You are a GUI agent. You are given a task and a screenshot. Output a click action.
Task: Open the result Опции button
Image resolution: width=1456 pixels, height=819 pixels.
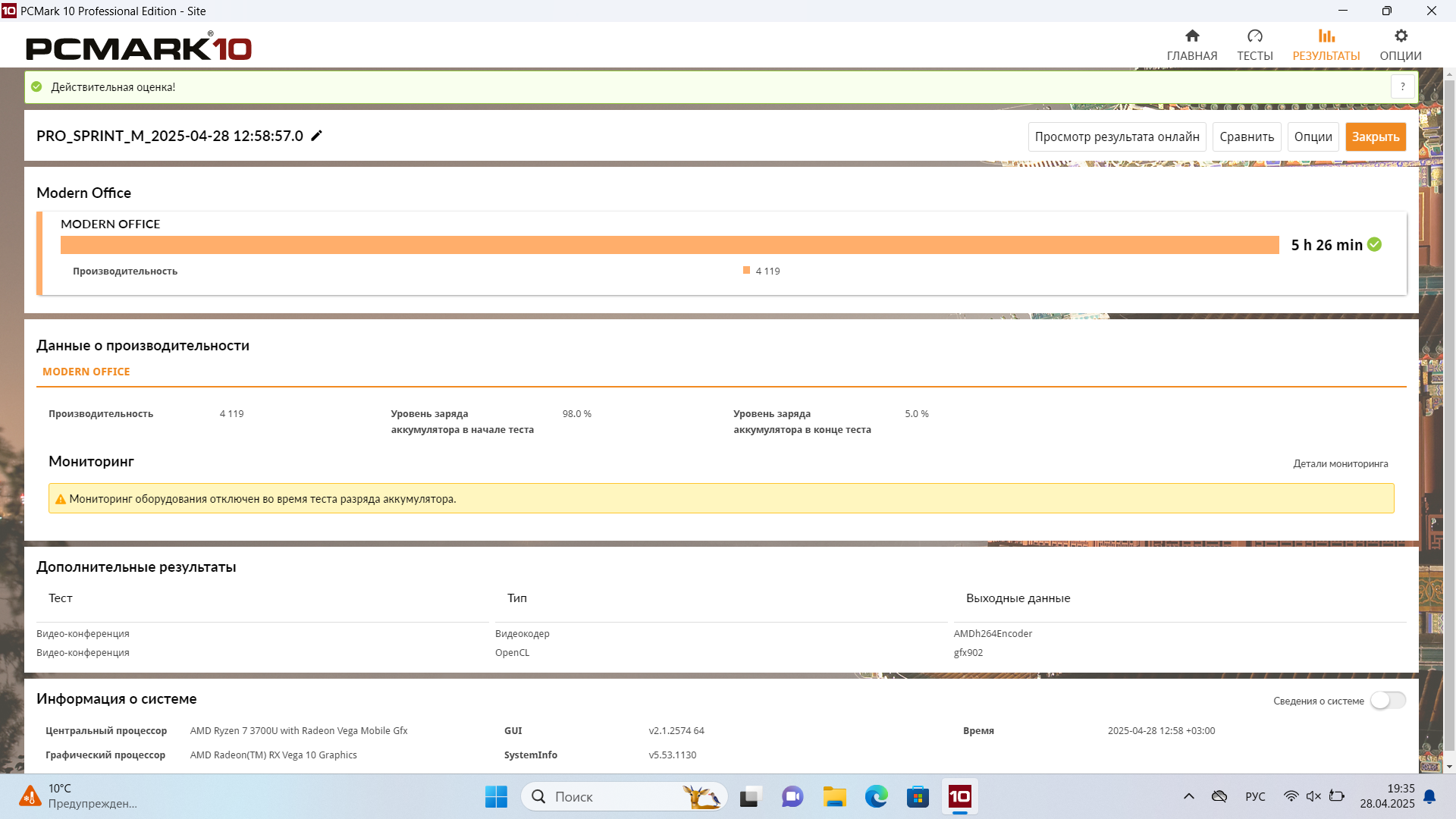pyautogui.click(x=1313, y=137)
